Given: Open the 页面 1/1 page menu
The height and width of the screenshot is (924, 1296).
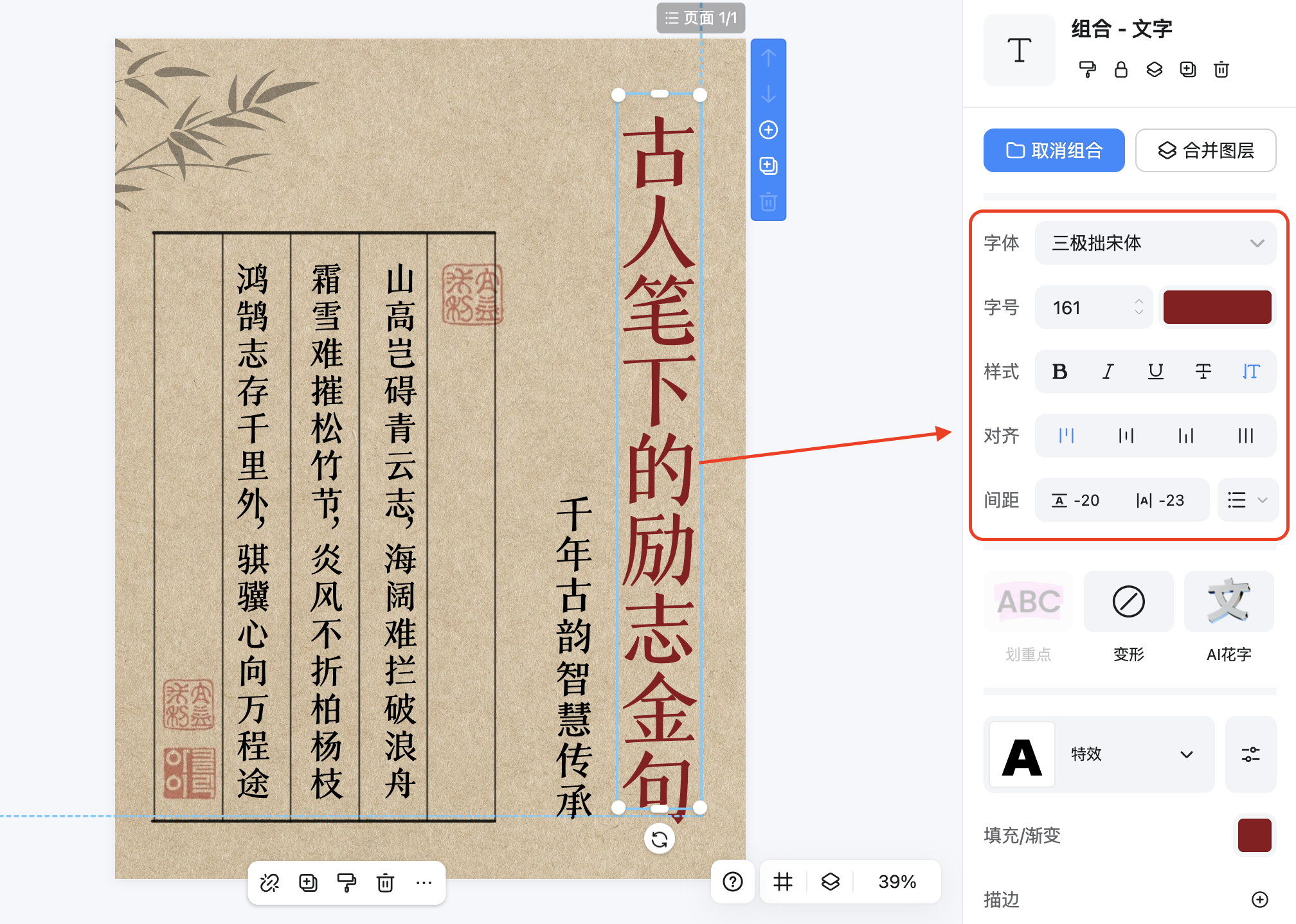Looking at the screenshot, I should [x=700, y=18].
